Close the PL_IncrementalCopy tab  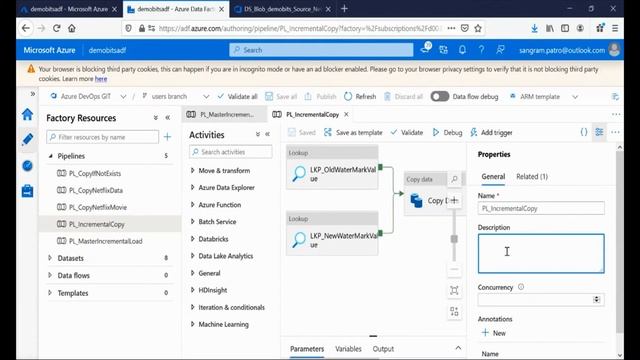click(x=346, y=114)
